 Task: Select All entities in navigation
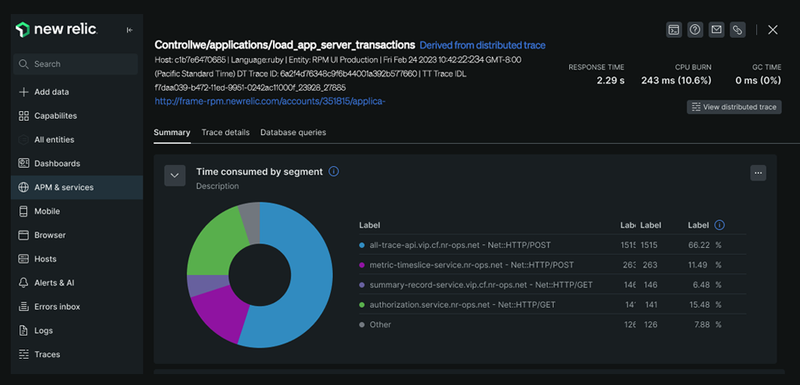point(54,140)
